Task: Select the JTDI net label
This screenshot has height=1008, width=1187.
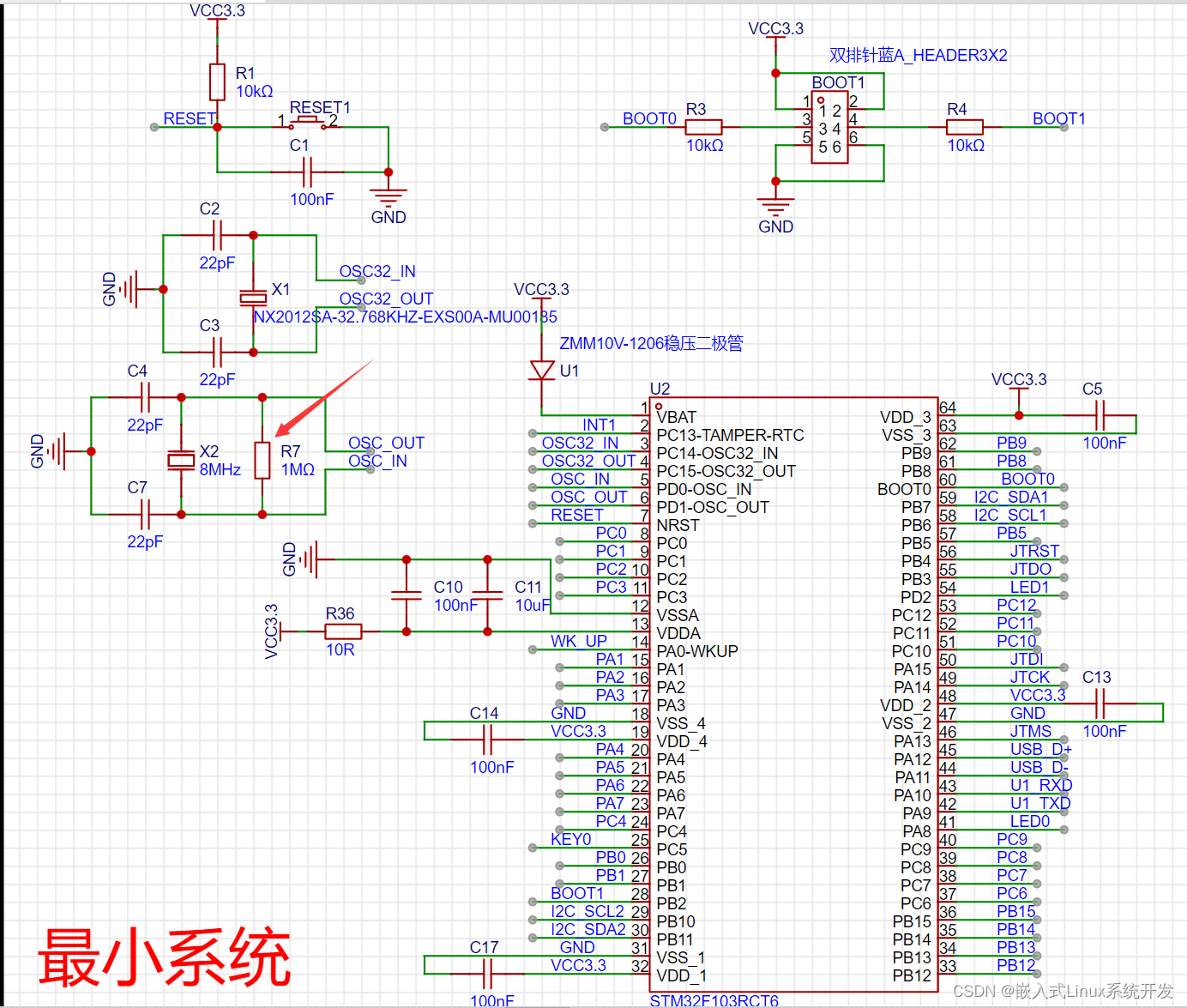Action: (1027, 659)
